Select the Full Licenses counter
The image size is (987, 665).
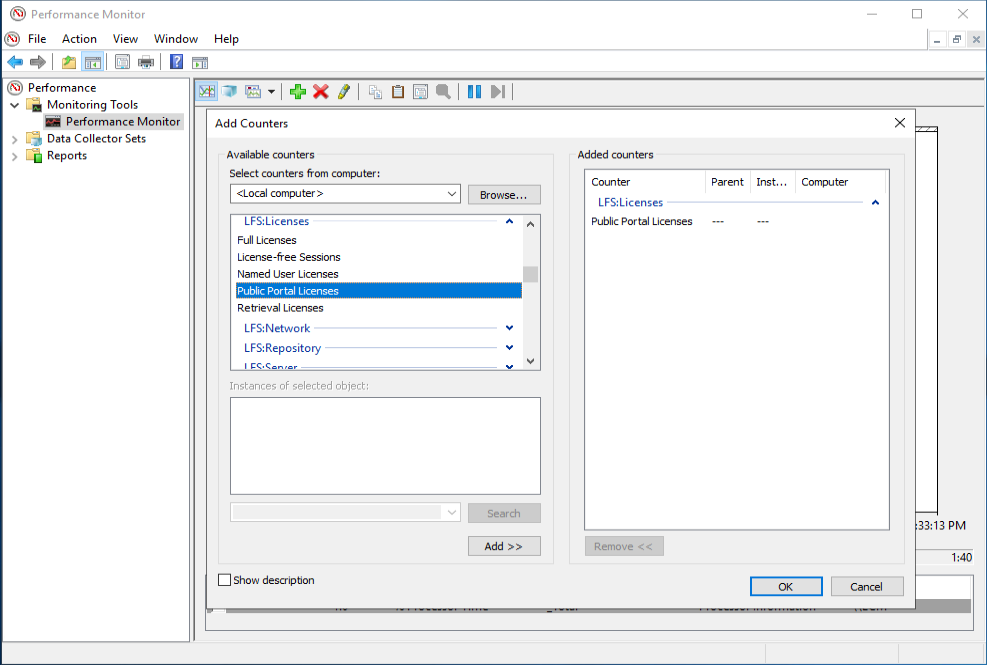pos(266,240)
